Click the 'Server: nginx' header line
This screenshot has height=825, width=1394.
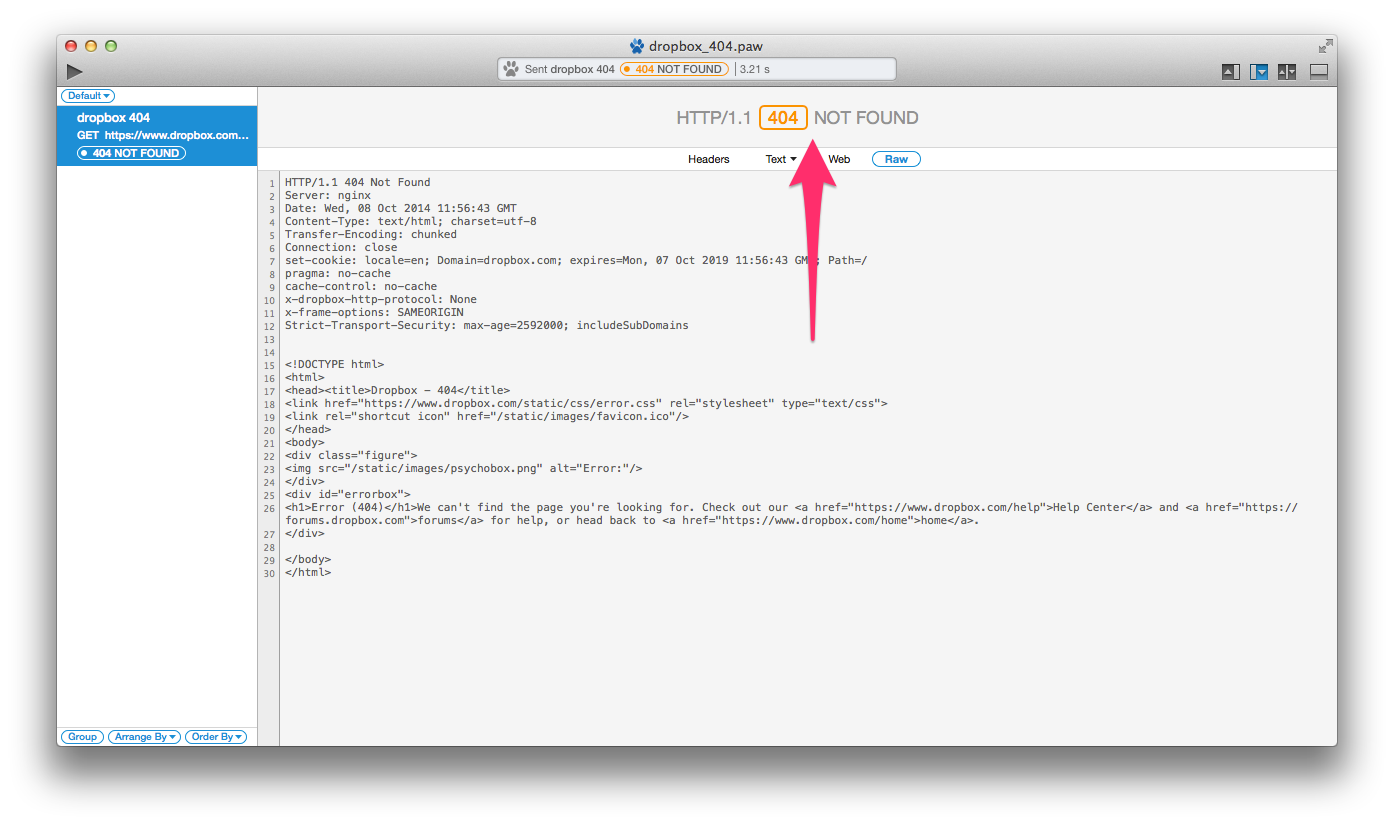pyautogui.click(x=327, y=196)
